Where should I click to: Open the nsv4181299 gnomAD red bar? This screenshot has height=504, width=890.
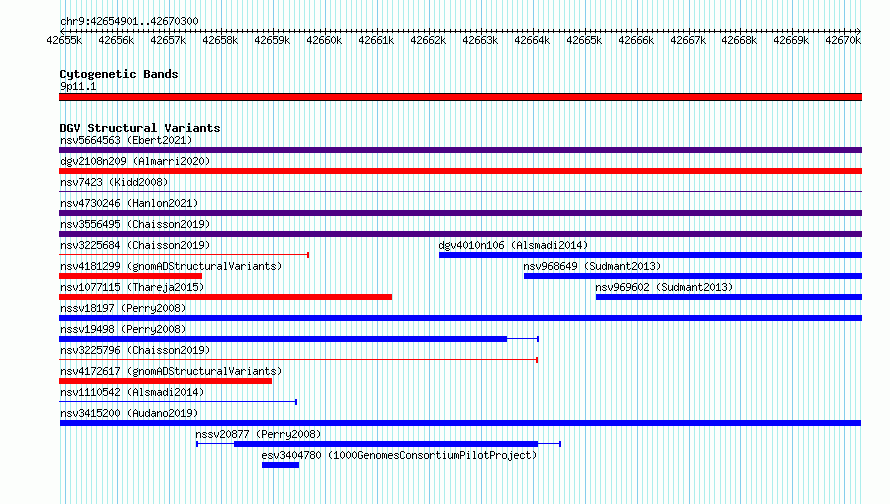pyautogui.click(x=131, y=276)
